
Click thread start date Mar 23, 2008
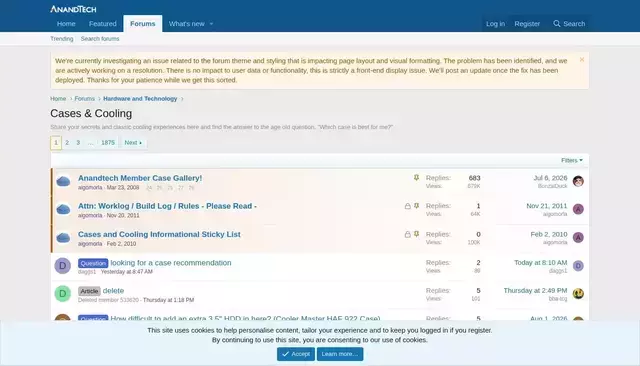coord(123,188)
